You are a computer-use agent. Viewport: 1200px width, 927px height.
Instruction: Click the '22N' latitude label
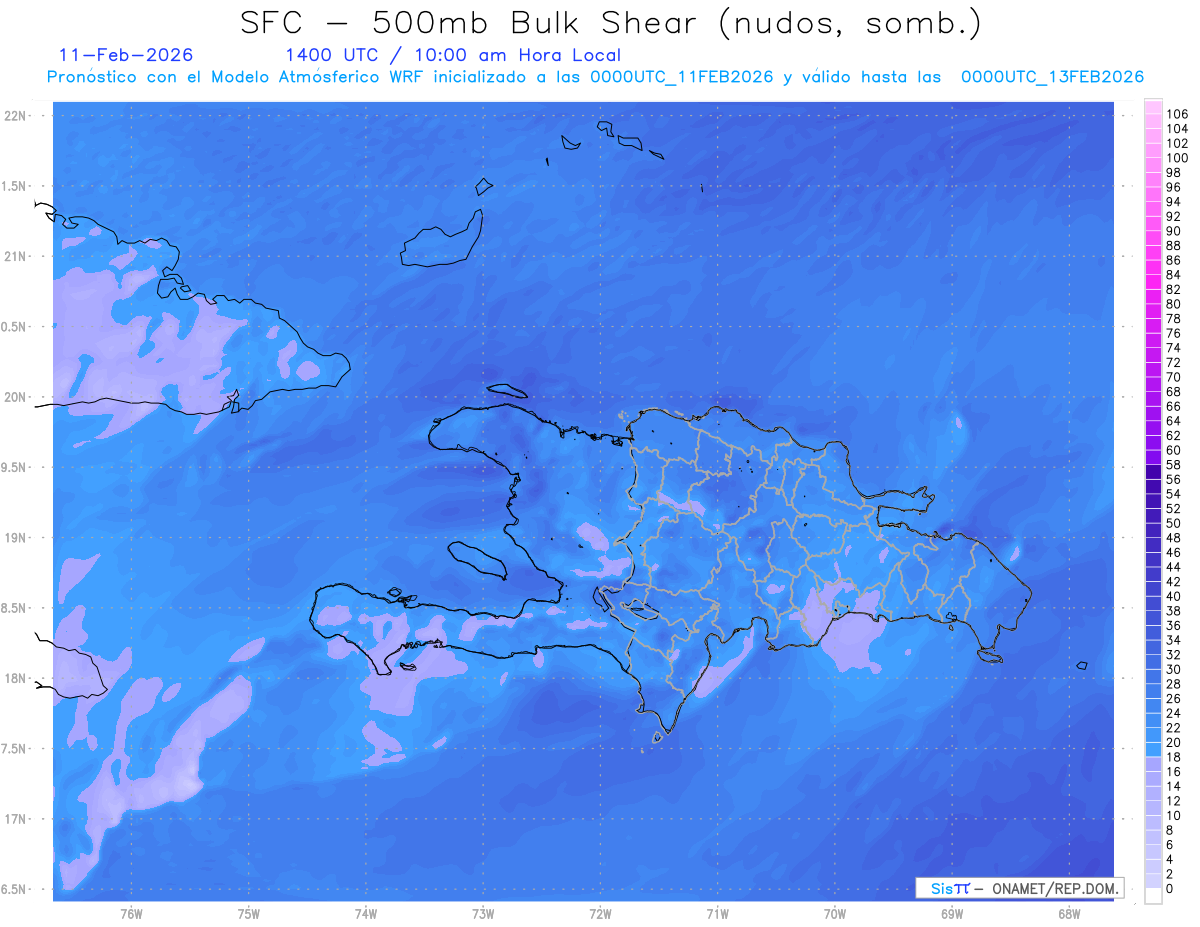15,116
